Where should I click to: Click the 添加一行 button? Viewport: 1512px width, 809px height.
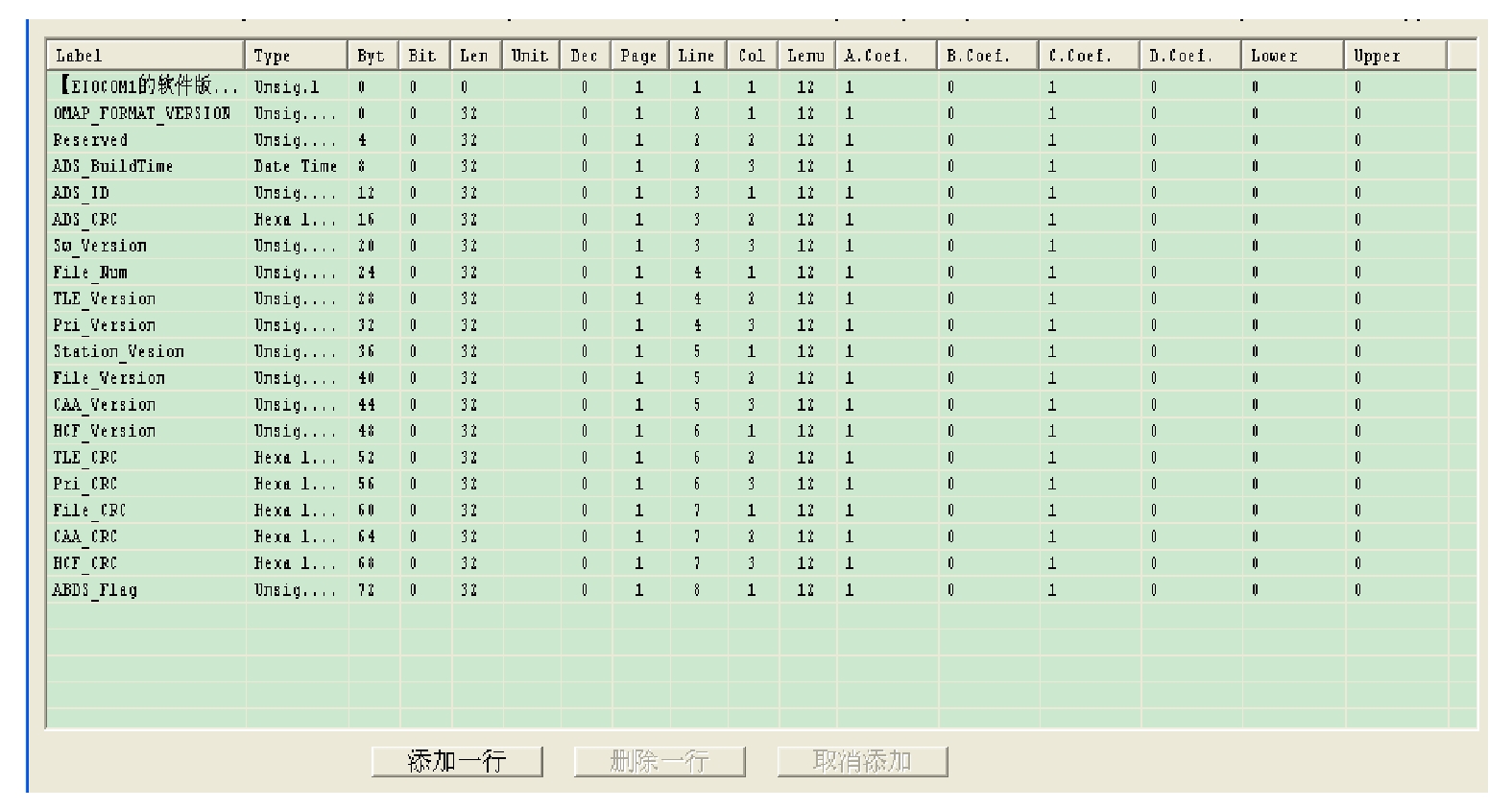coord(457,762)
